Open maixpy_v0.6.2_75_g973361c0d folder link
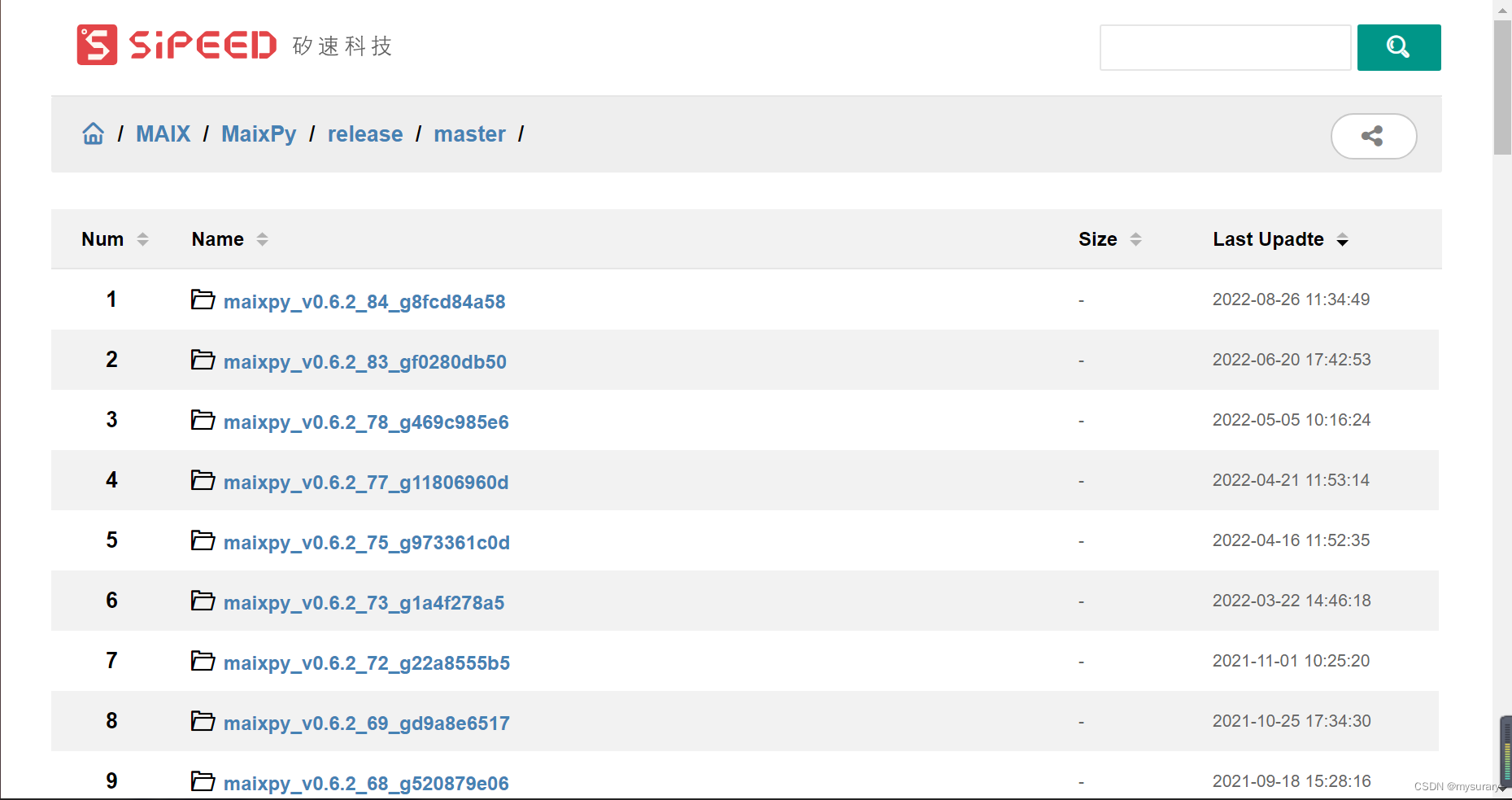This screenshot has width=1512, height=800. 367,543
